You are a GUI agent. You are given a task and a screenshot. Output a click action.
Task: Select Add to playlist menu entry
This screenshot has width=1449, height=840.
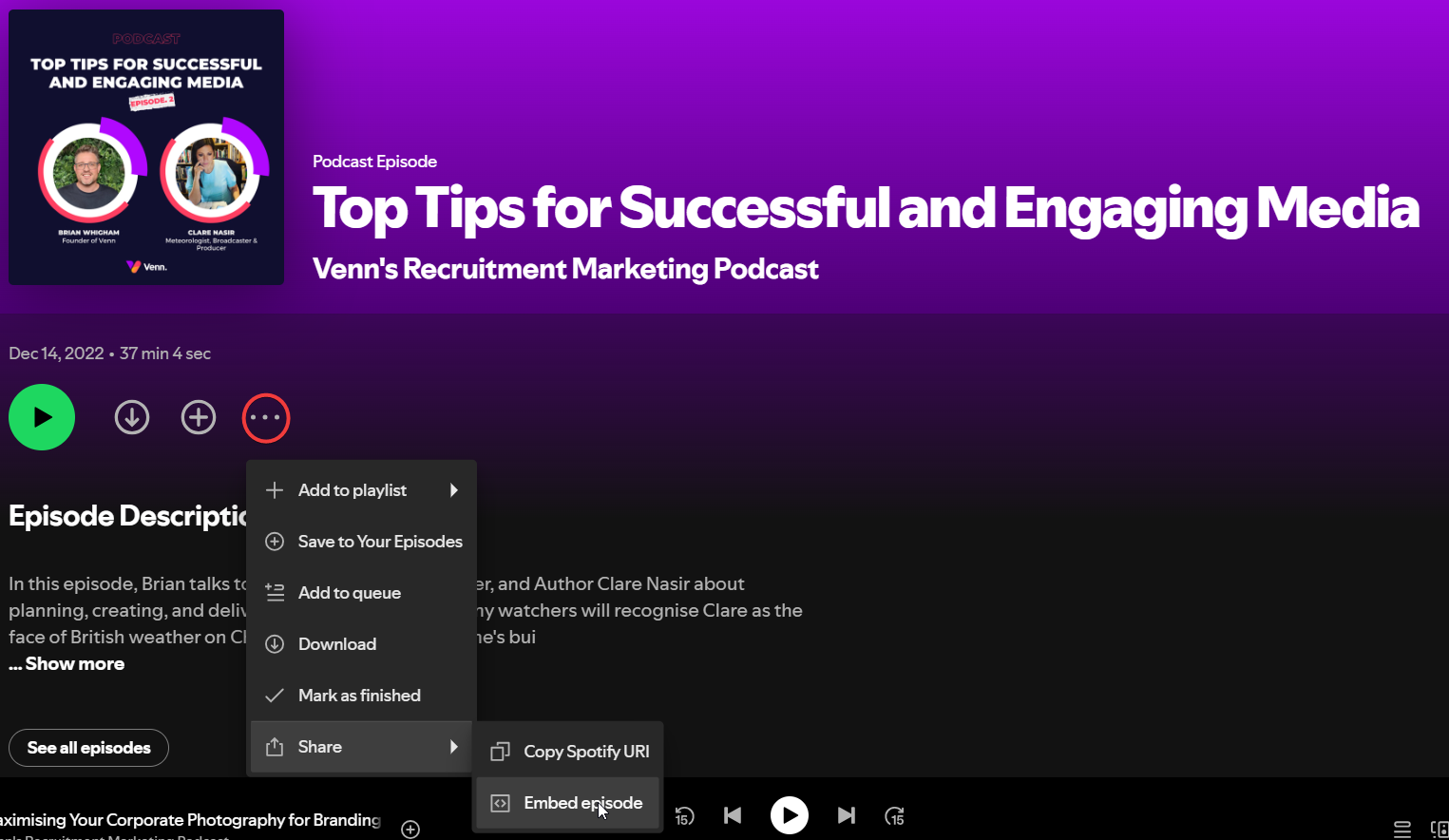(361, 490)
